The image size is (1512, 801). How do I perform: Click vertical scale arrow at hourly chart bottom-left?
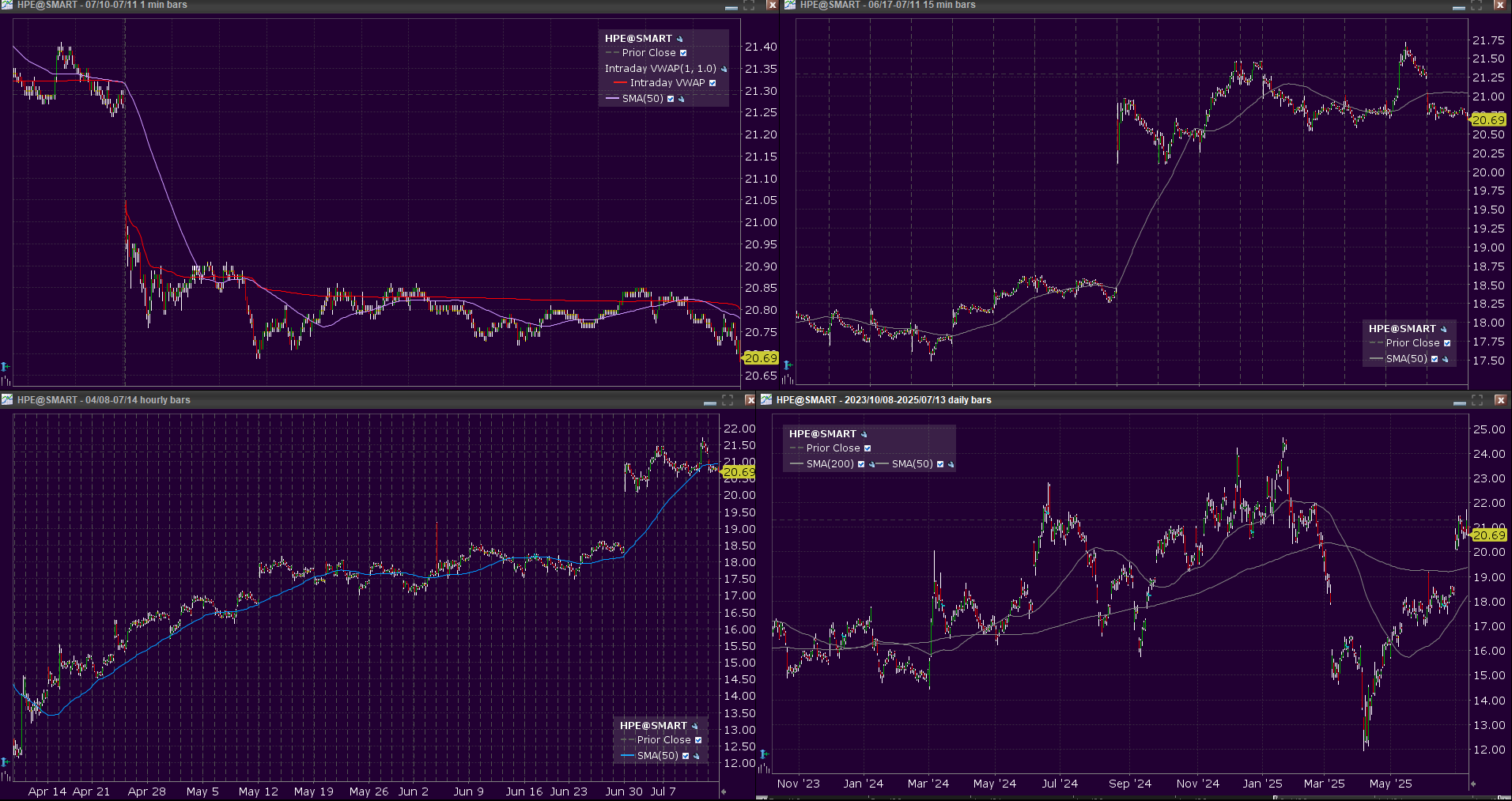pos(6,761)
